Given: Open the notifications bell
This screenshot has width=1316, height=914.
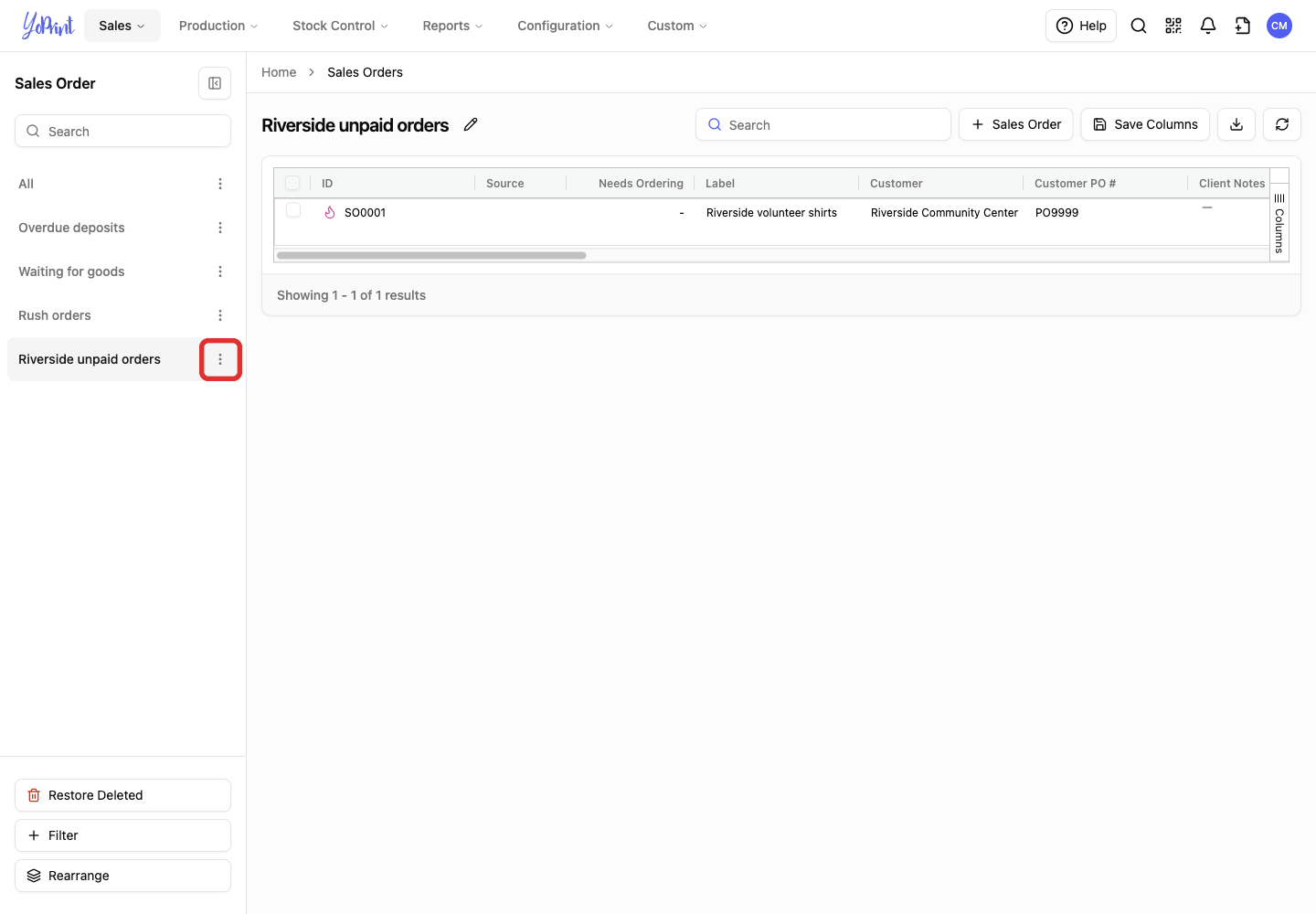Looking at the screenshot, I should pos(1208,26).
